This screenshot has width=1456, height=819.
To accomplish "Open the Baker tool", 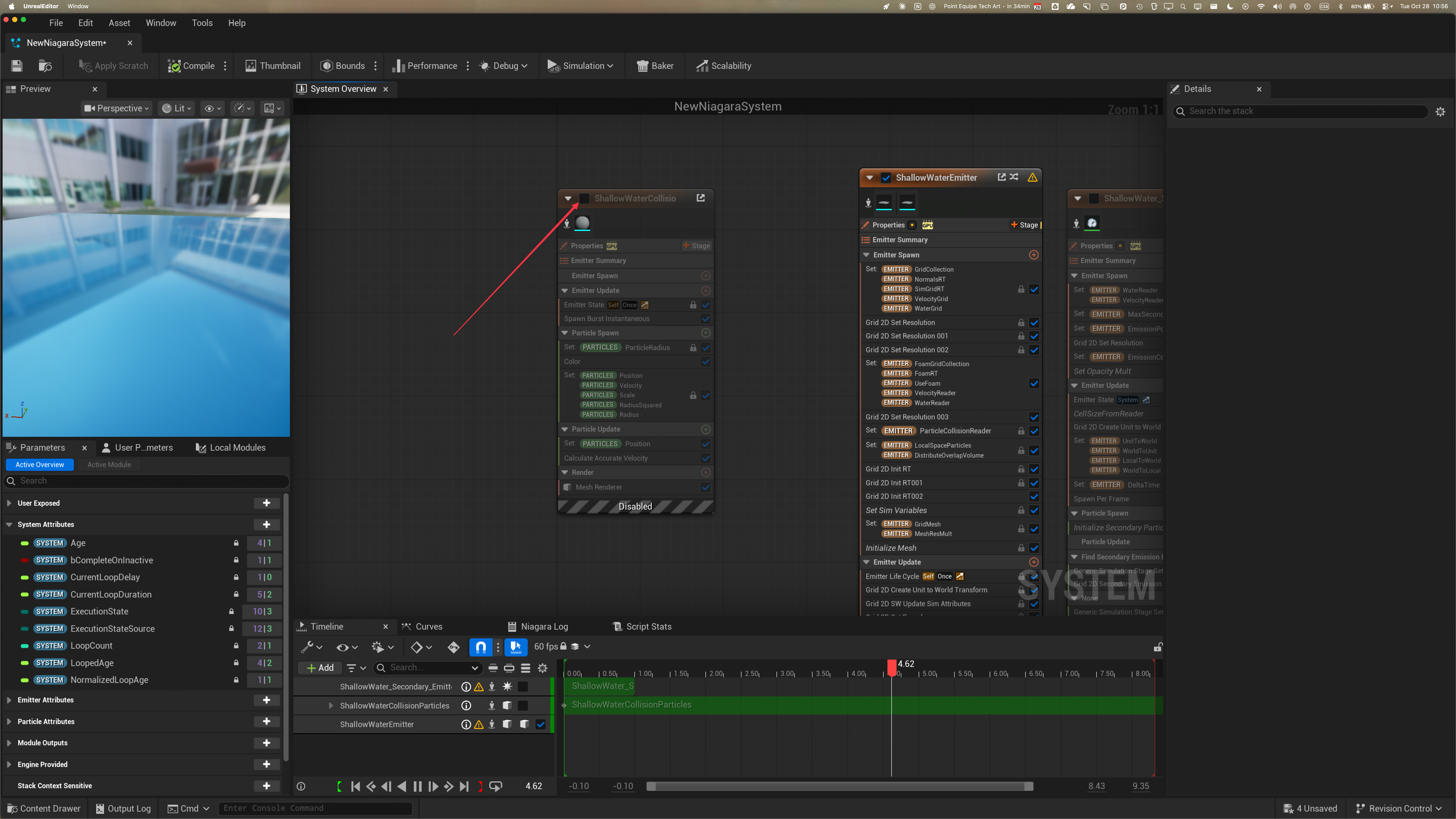I will pyautogui.click(x=655, y=66).
